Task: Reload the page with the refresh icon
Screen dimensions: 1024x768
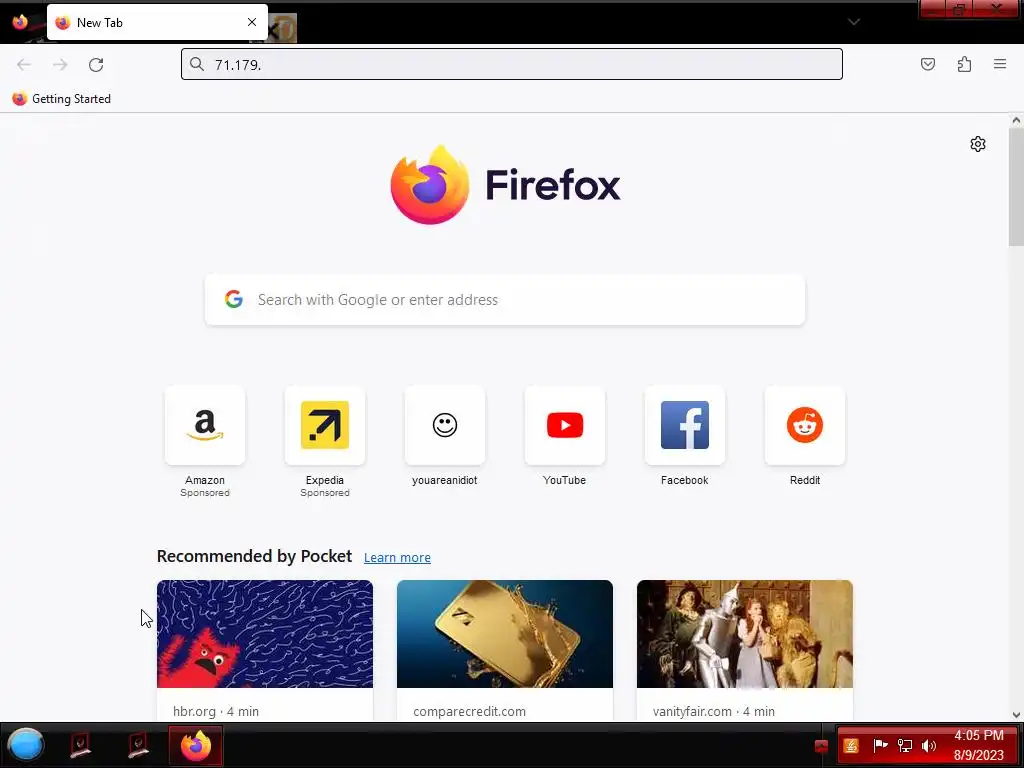Action: pos(96,65)
